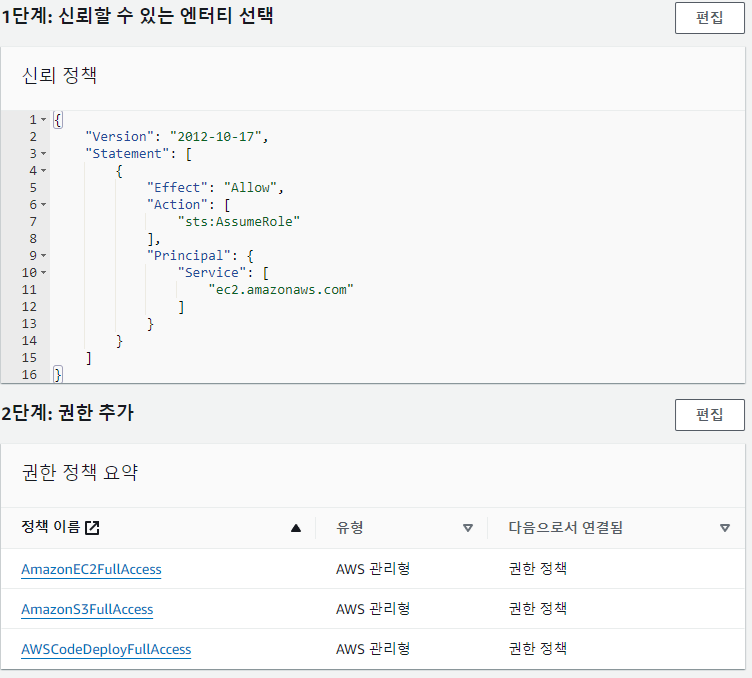The image size is (752, 678).
Task: Click the 편집 button for step 1
Action: point(709,18)
